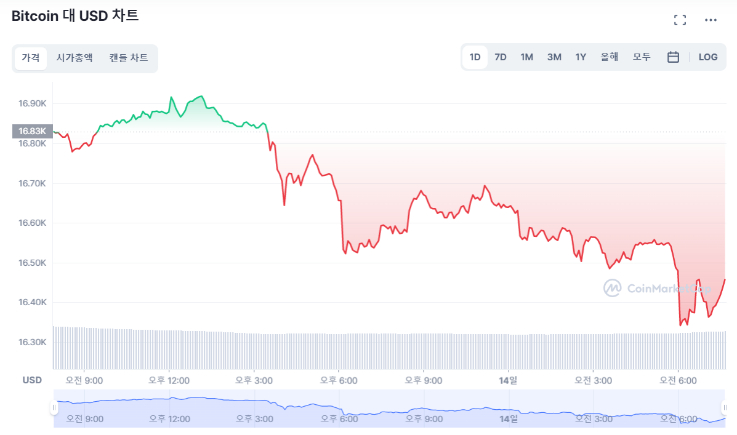Open the calendar date range picker
The width and height of the screenshot is (737, 435).
pyautogui.click(x=673, y=57)
